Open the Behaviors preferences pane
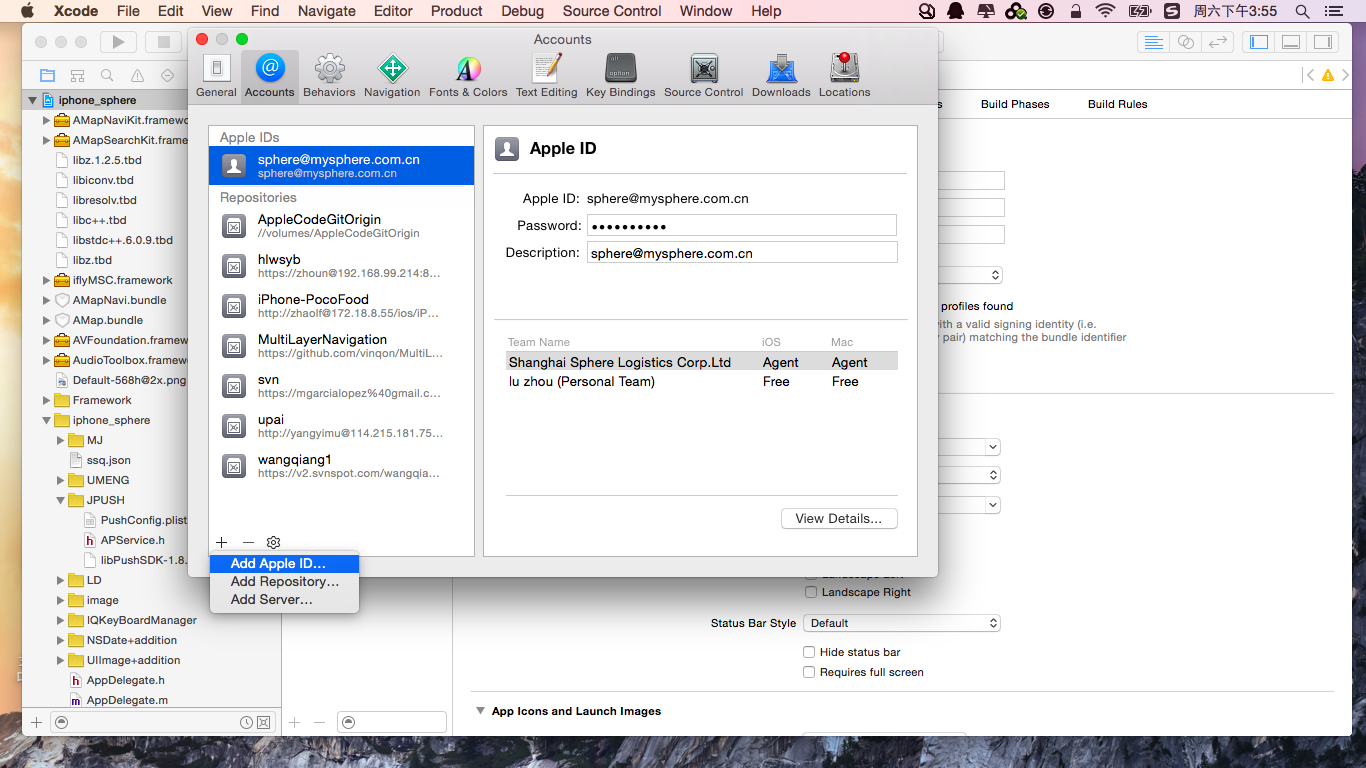Screen dimensions: 1366x768 (329, 76)
